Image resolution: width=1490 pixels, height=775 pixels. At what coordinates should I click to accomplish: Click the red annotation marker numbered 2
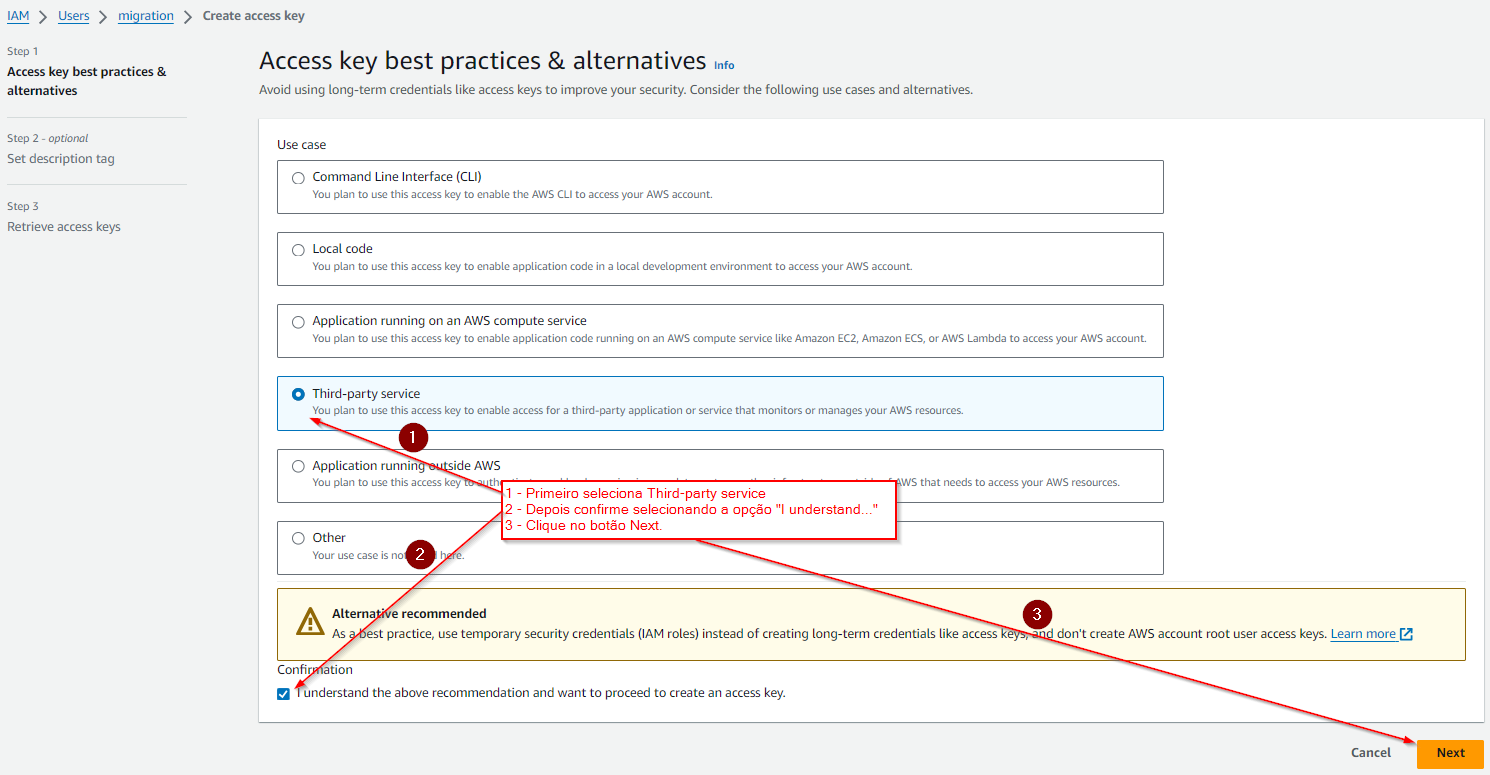[x=421, y=555]
